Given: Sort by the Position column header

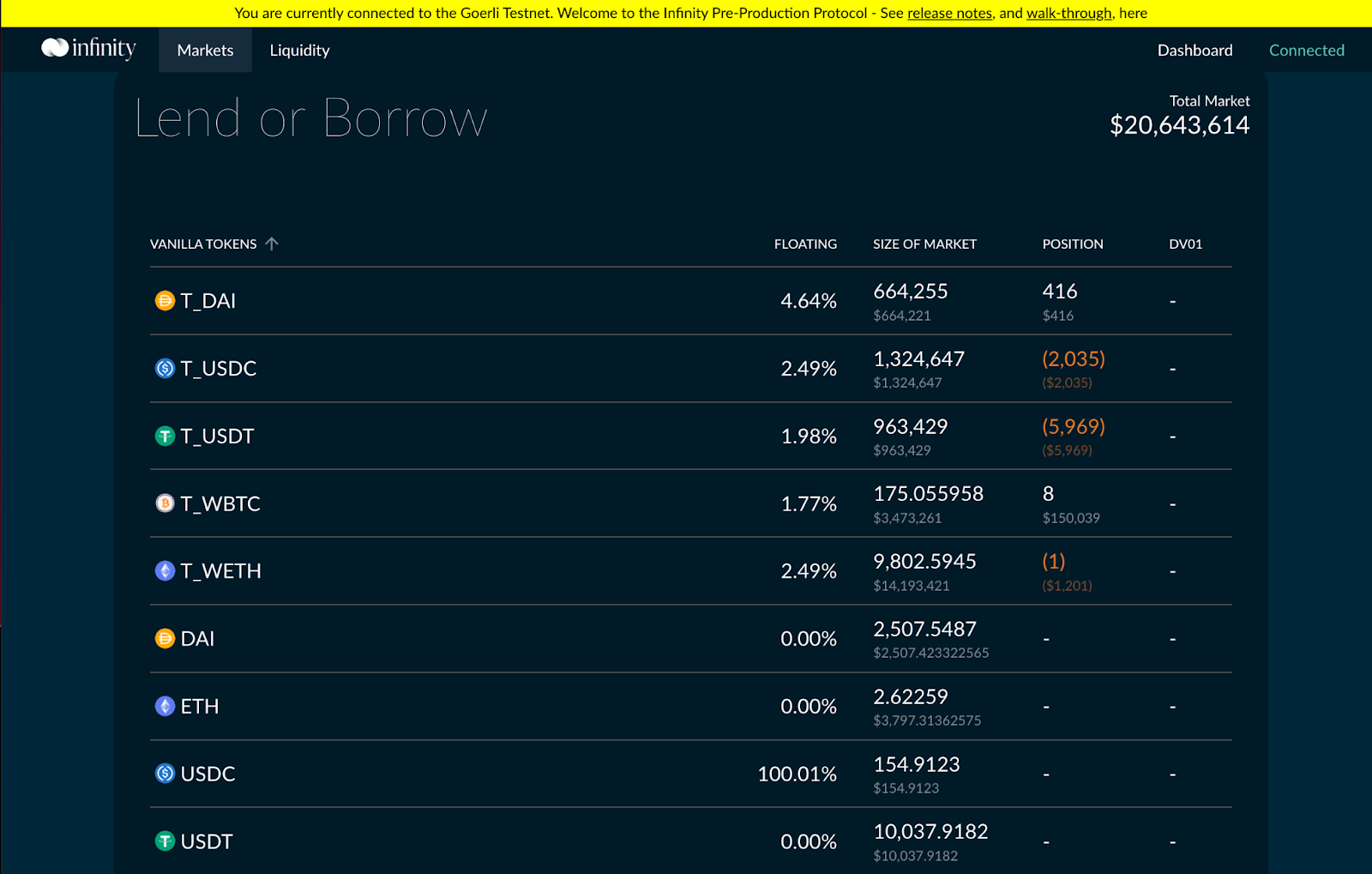Looking at the screenshot, I should (x=1073, y=244).
